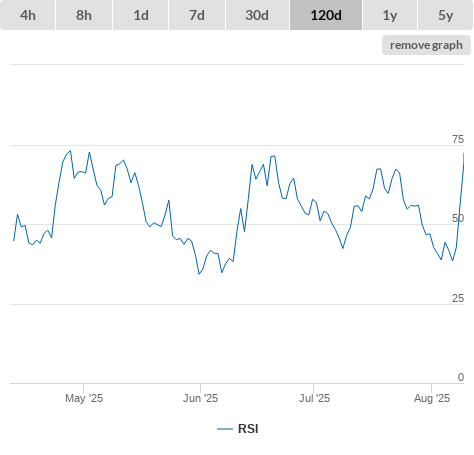Select the 5y time range
The width and height of the screenshot is (474, 455).
pyautogui.click(x=445, y=15)
